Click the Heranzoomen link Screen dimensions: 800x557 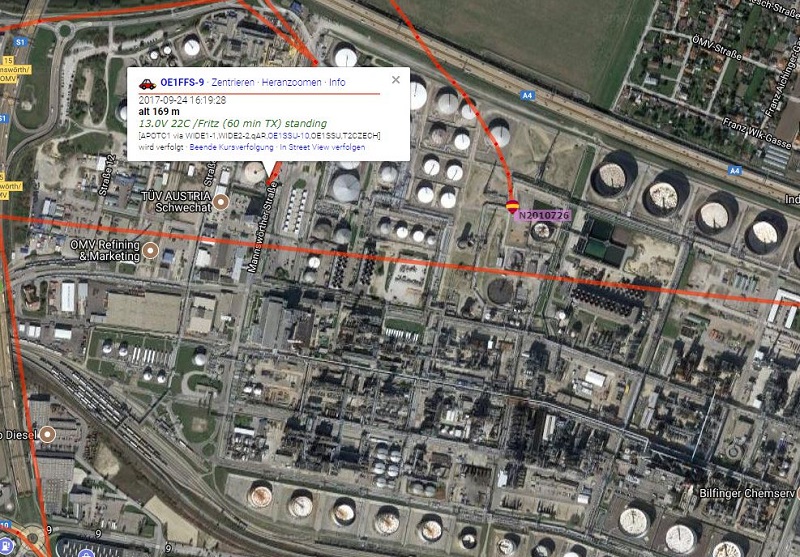click(291, 82)
